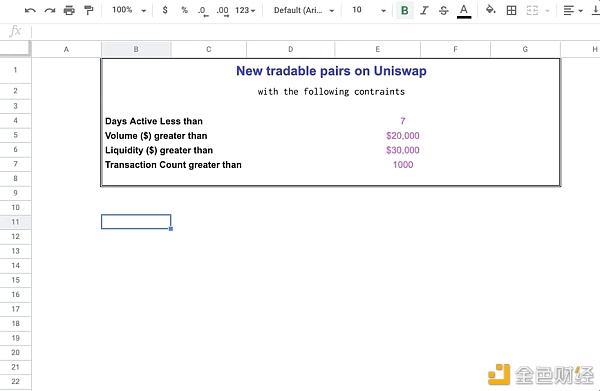Open the 123 more formats dropdown
Viewport: 600px width, 391px height.
tap(245, 10)
